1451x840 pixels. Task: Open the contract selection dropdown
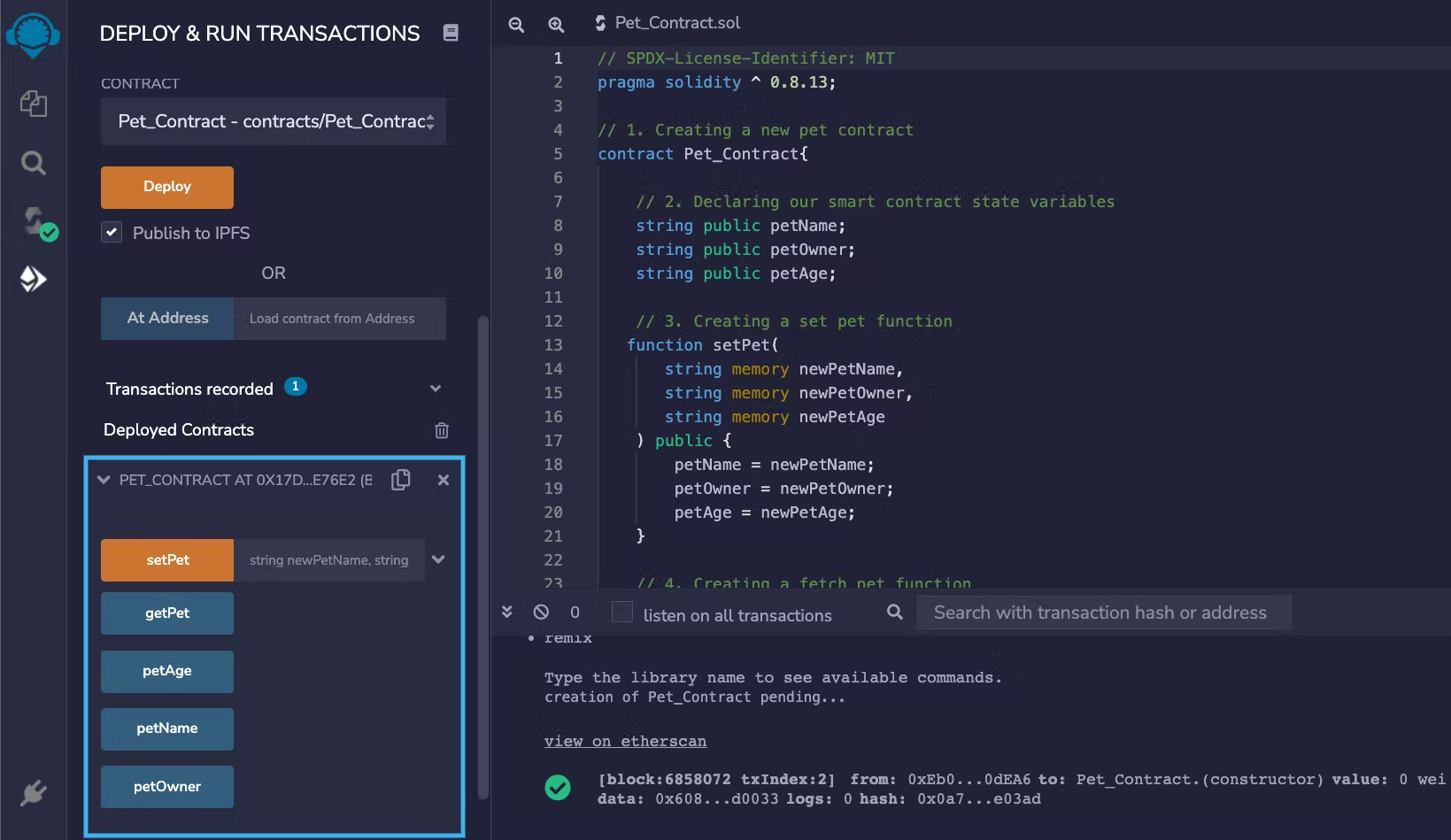click(x=273, y=121)
